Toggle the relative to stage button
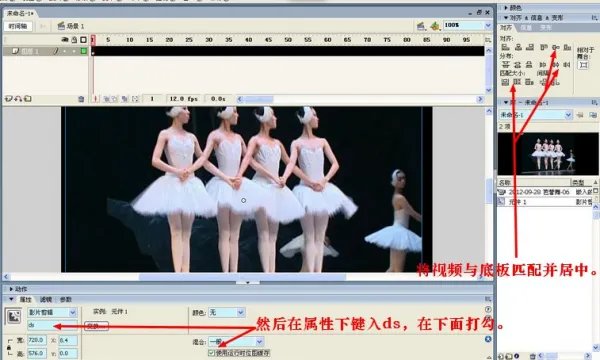Image resolution: width=600 pixels, height=360 pixels. point(583,65)
